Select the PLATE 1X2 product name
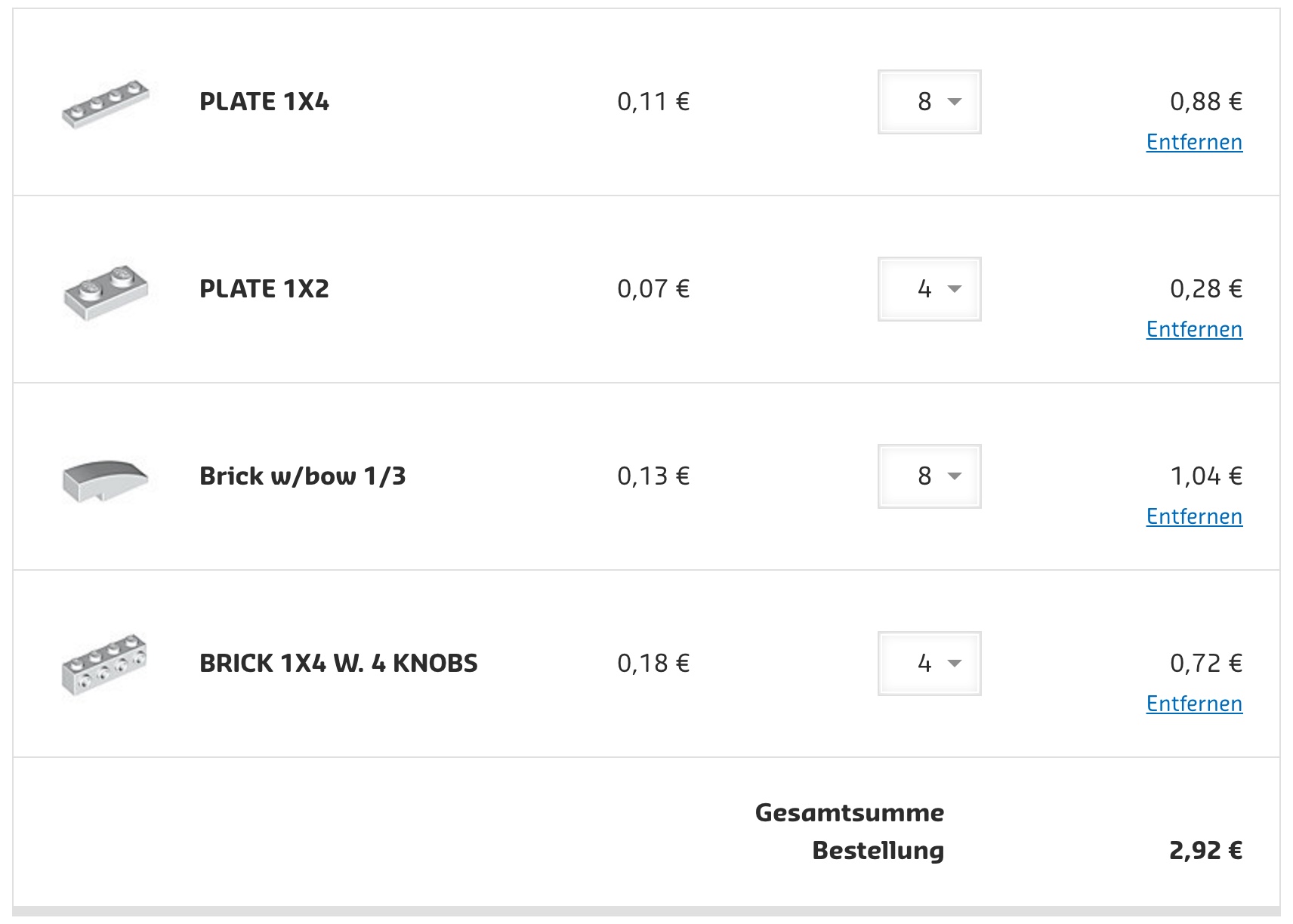The height and width of the screenshot is (924, 1293). (x=264, y=289)
